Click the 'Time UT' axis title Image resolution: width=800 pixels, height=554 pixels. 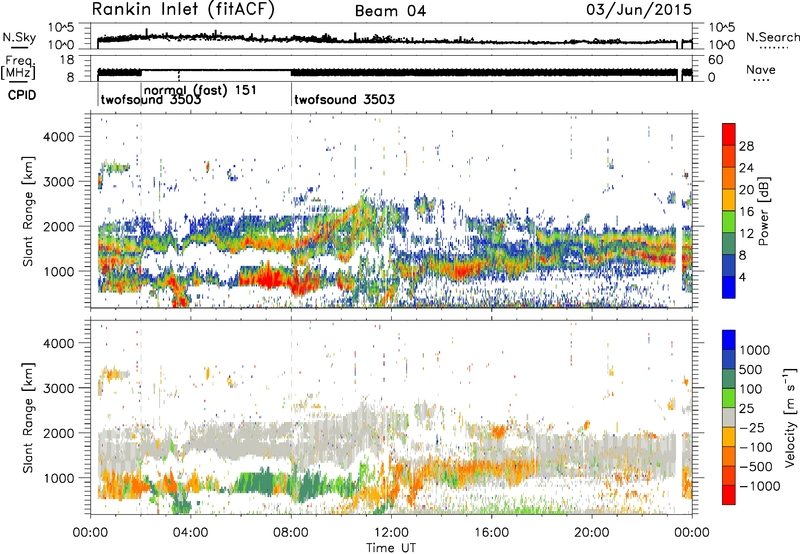click(x=391, y=548)
